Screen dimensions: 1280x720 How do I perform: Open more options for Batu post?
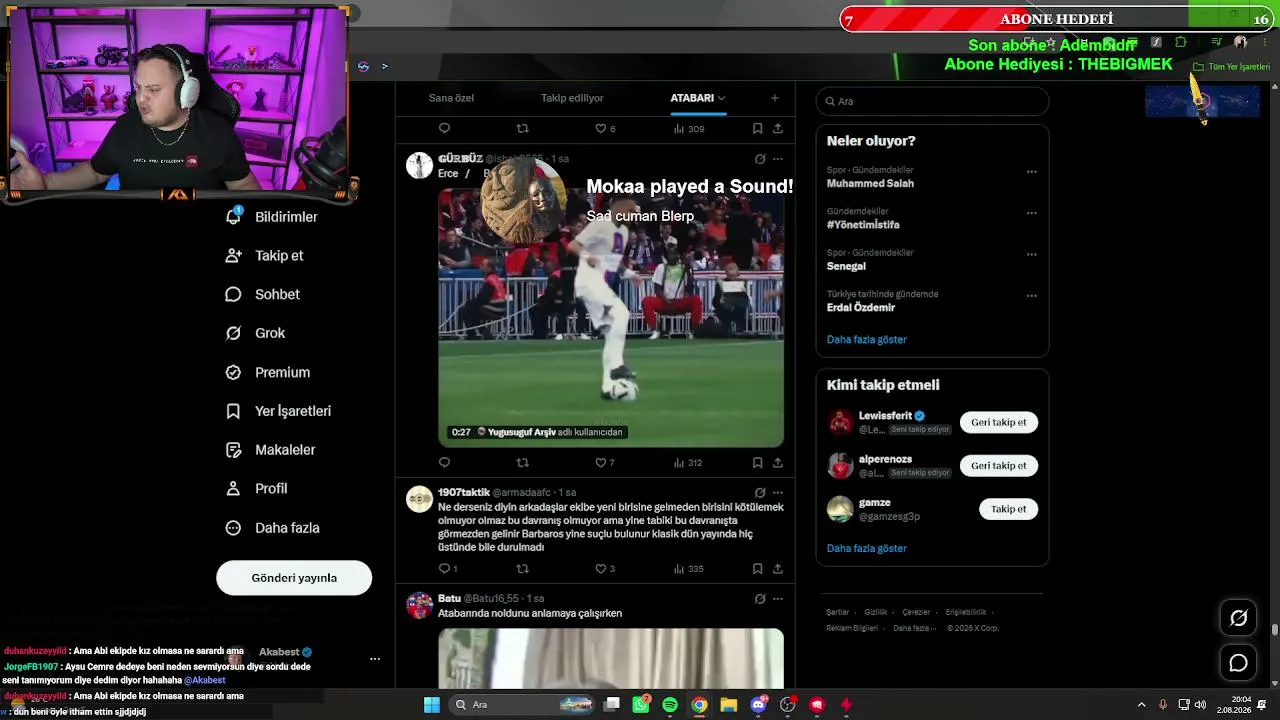pos(778,598)
